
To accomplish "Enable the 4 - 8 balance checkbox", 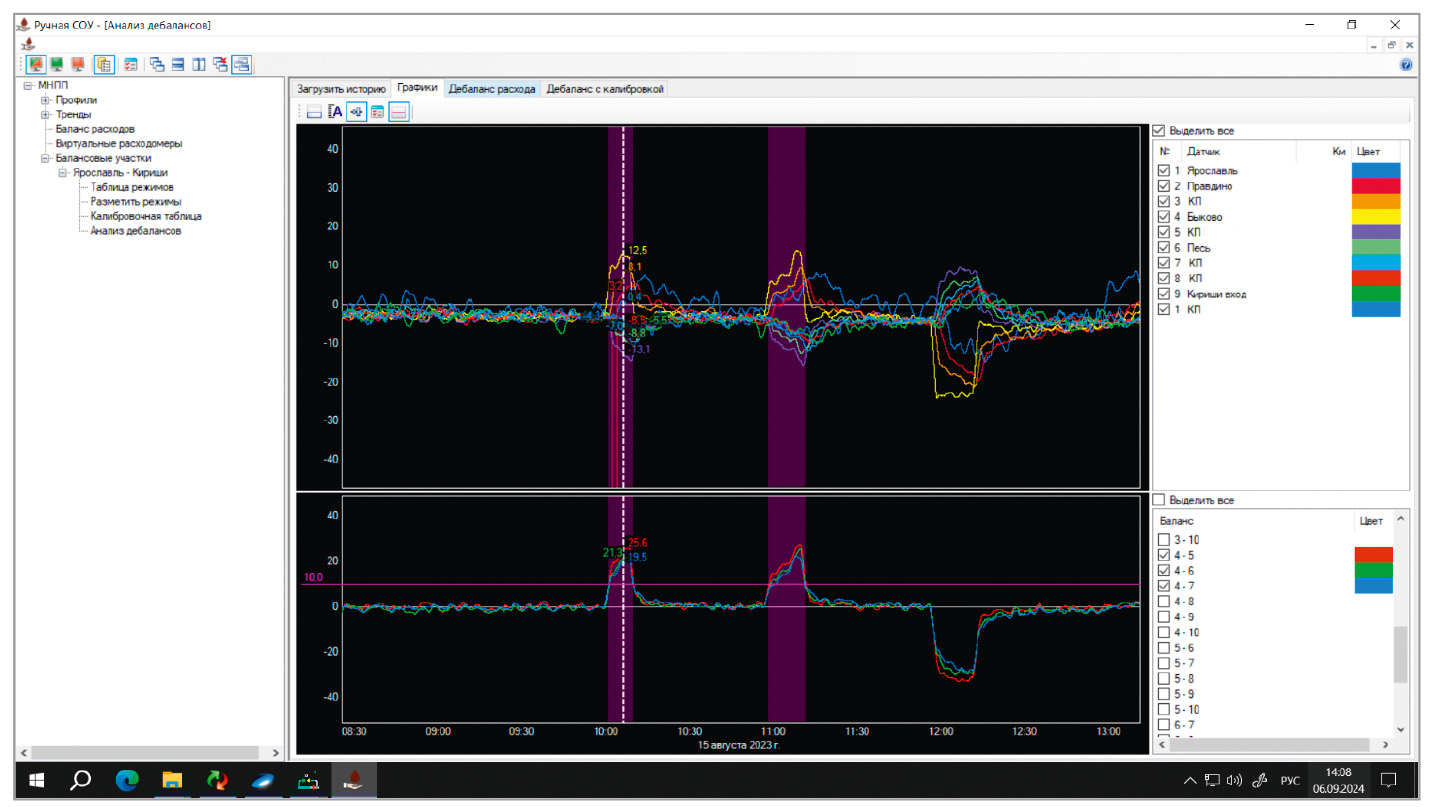I will tap(1163, 601).
